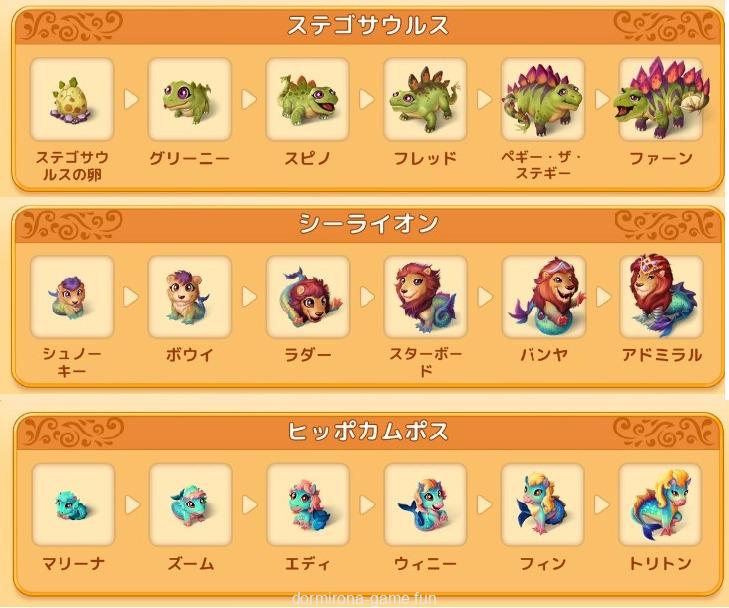The width and height of the screenshot is (729, 608).
Task: Select the トリトン final hippocampus
Action: (x=660, y=504)
